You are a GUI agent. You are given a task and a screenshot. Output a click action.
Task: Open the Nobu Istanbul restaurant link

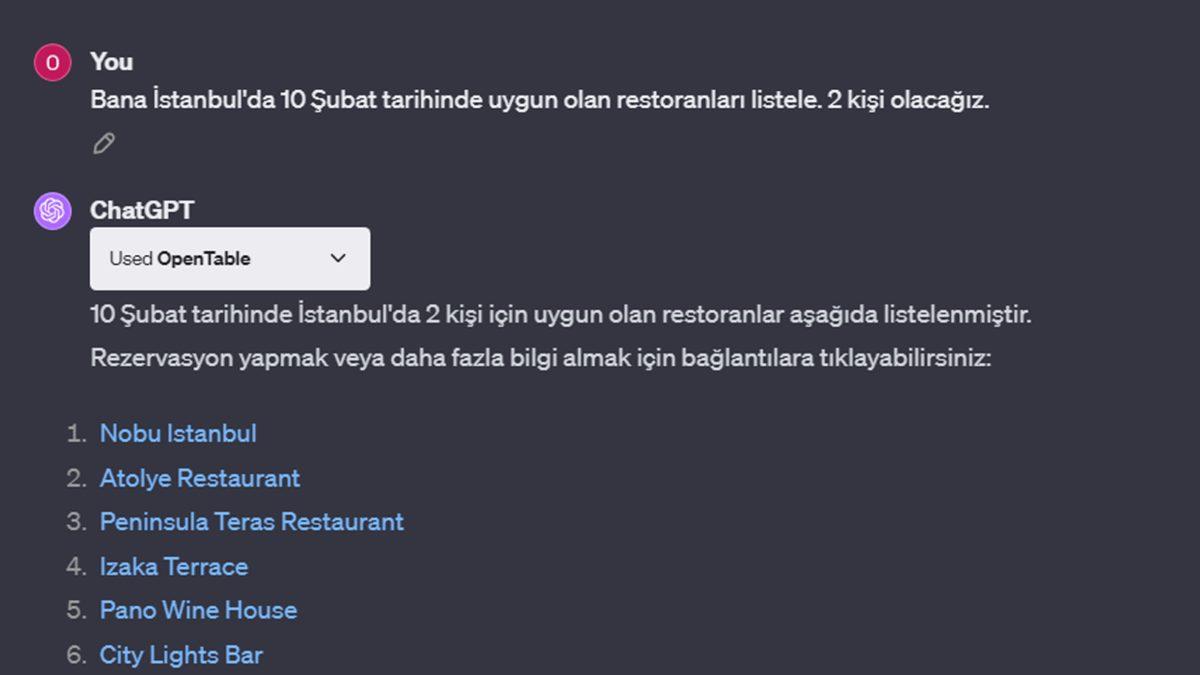[x=178, y=433]
